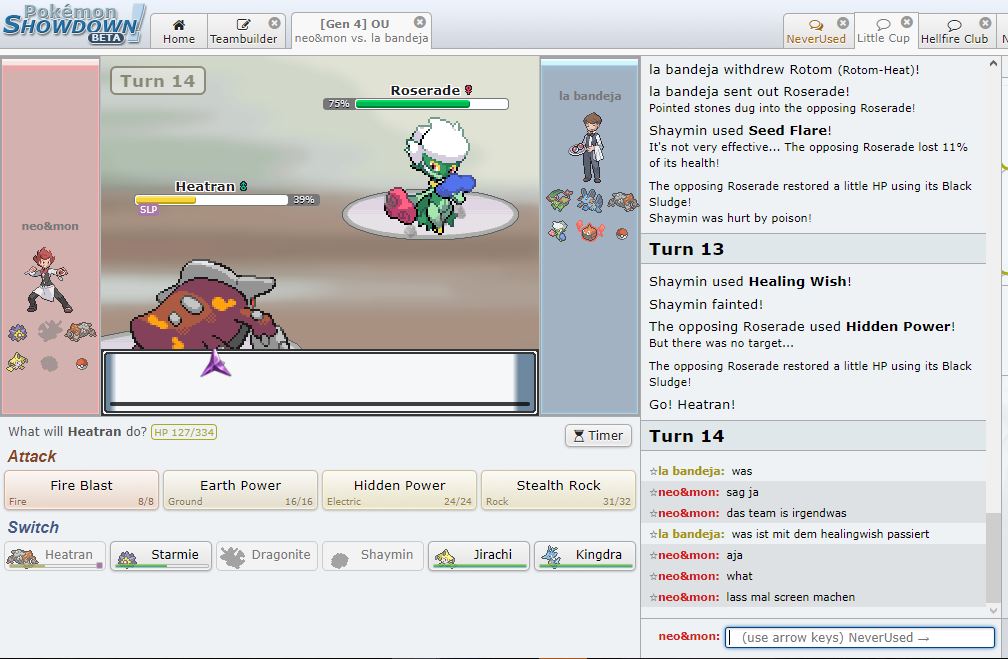Click la bandeja's trainer avatar
1008x659 pixels.
coord(588,147)
